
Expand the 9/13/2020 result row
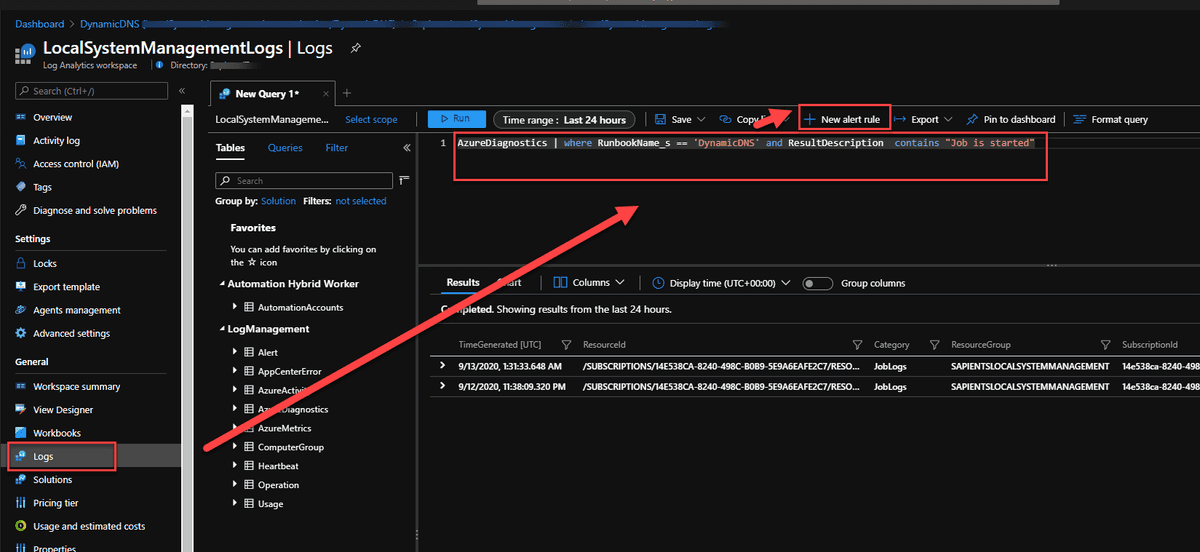[444, 366]
